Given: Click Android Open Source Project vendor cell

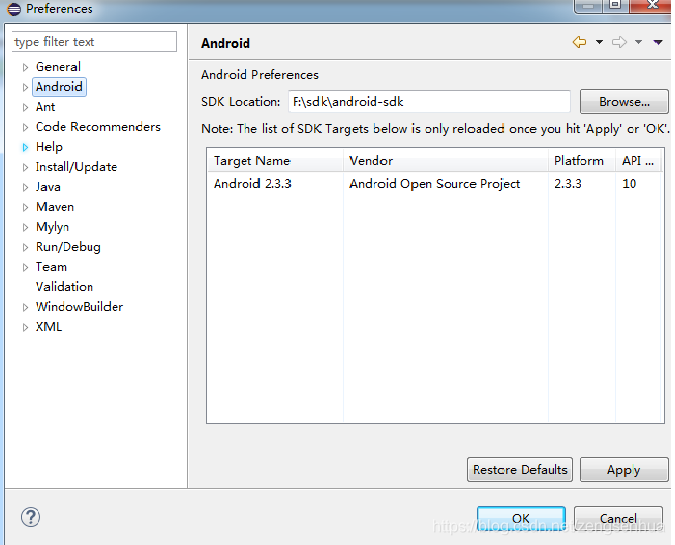Looking at the screenshot, I should click(x=434, y=184).
